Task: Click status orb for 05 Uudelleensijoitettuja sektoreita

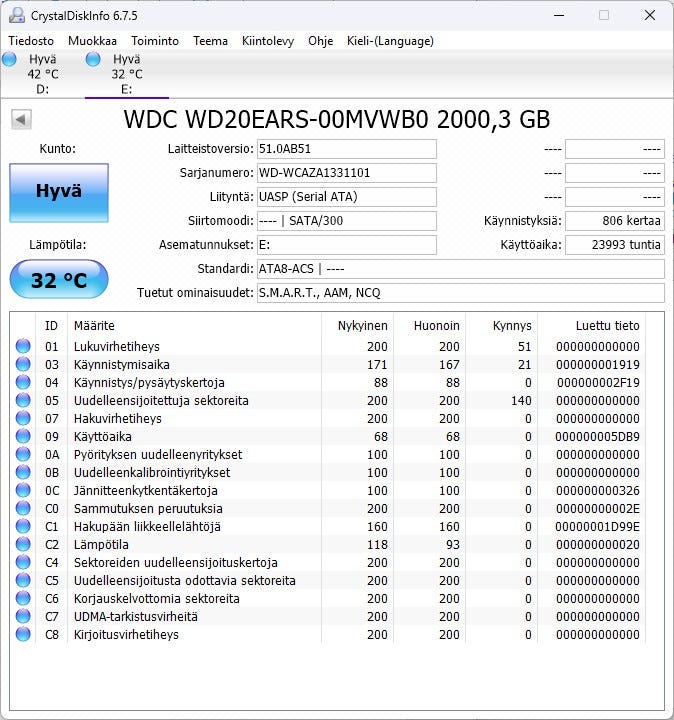Action: click(x=23, y=400)
